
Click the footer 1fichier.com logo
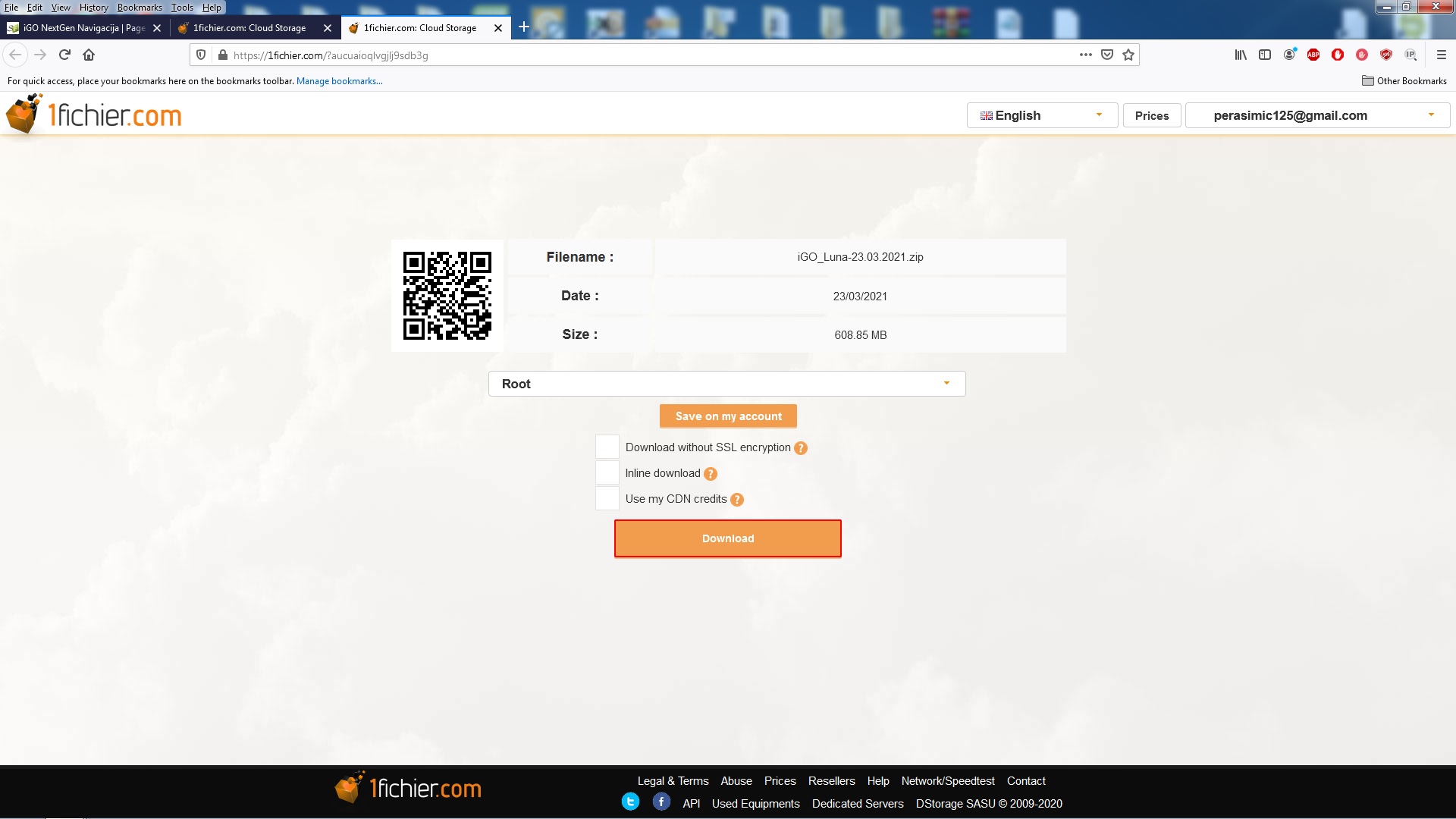[408, 787]
